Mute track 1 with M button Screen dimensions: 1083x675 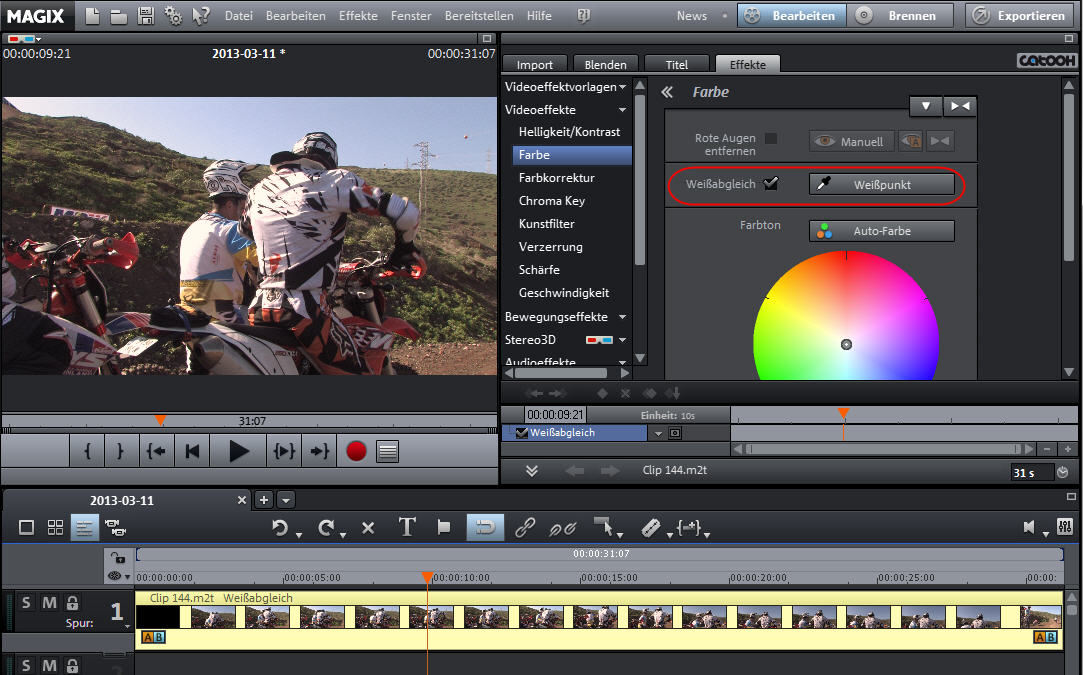click(x=48, y=603)
